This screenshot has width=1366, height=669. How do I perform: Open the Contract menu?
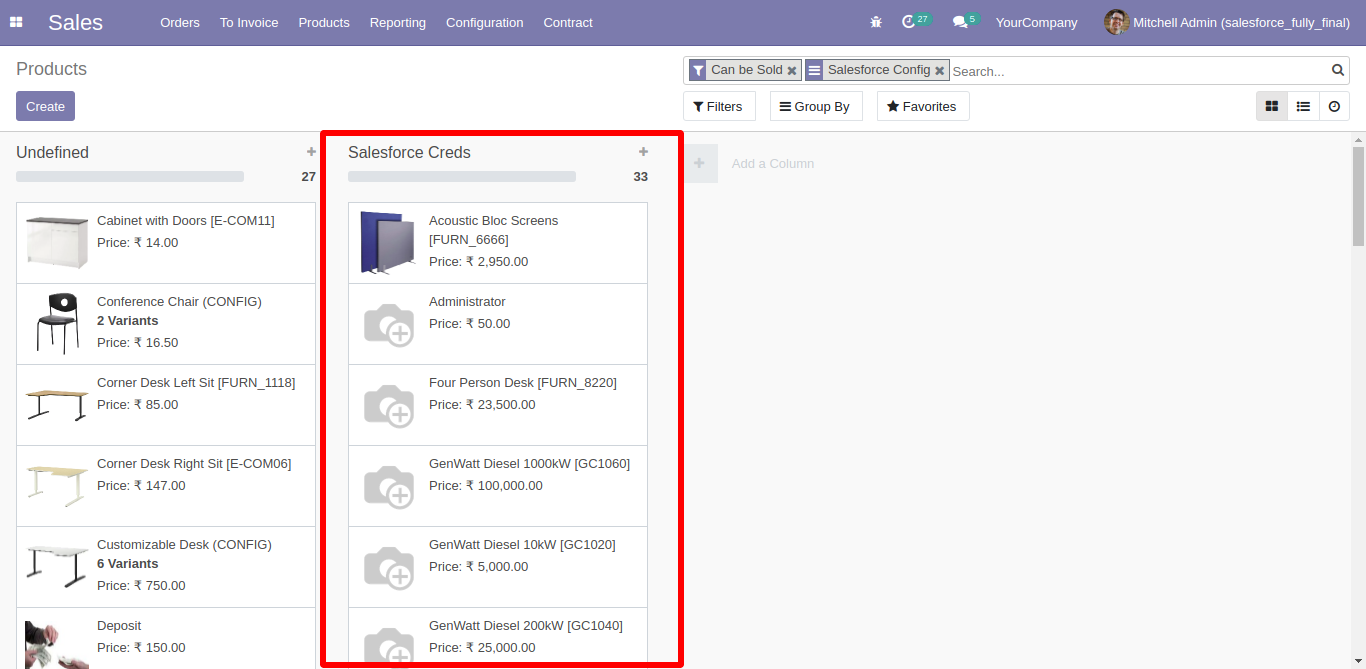click(568, 22)
